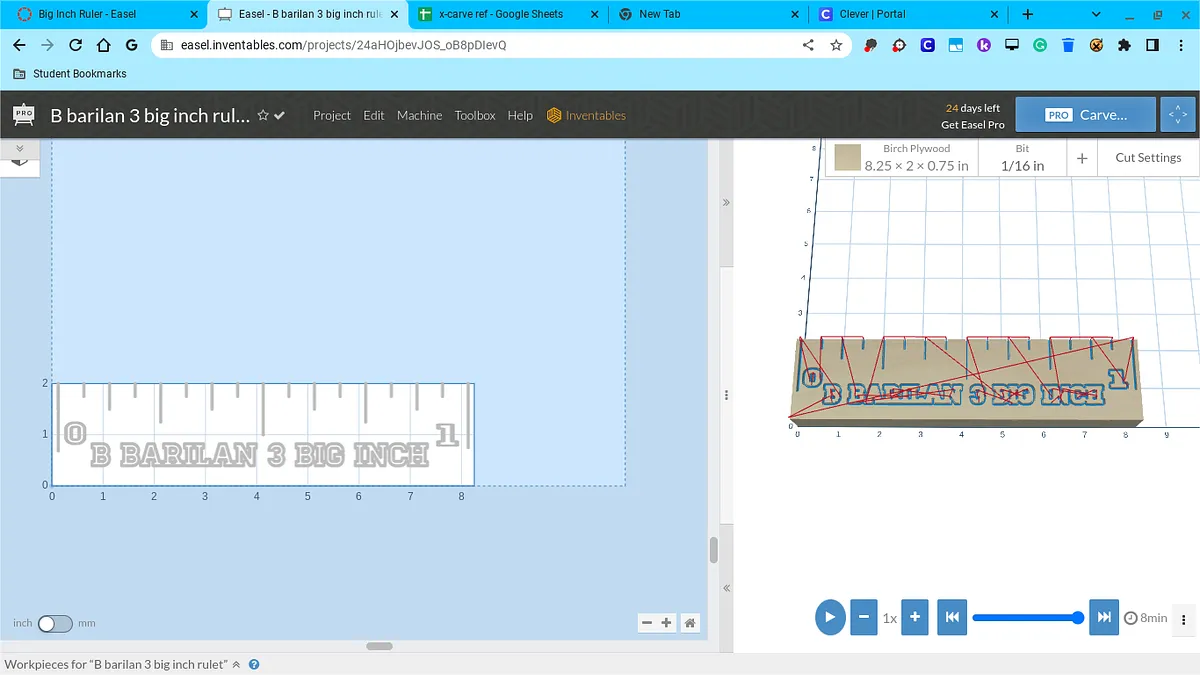Click the simulation progress slider

pos(1025,617)
